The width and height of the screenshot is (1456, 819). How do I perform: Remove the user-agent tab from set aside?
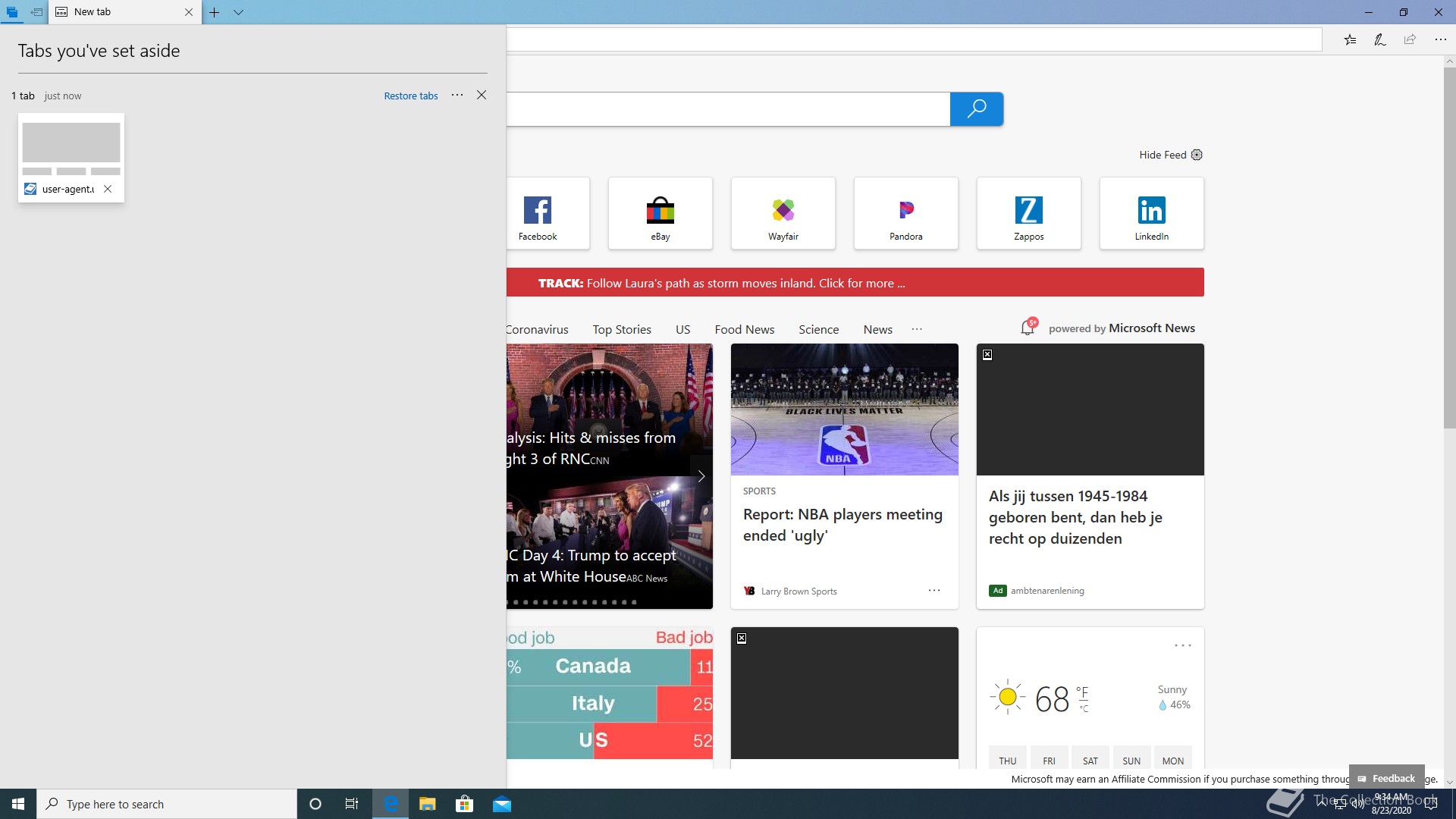108,189
